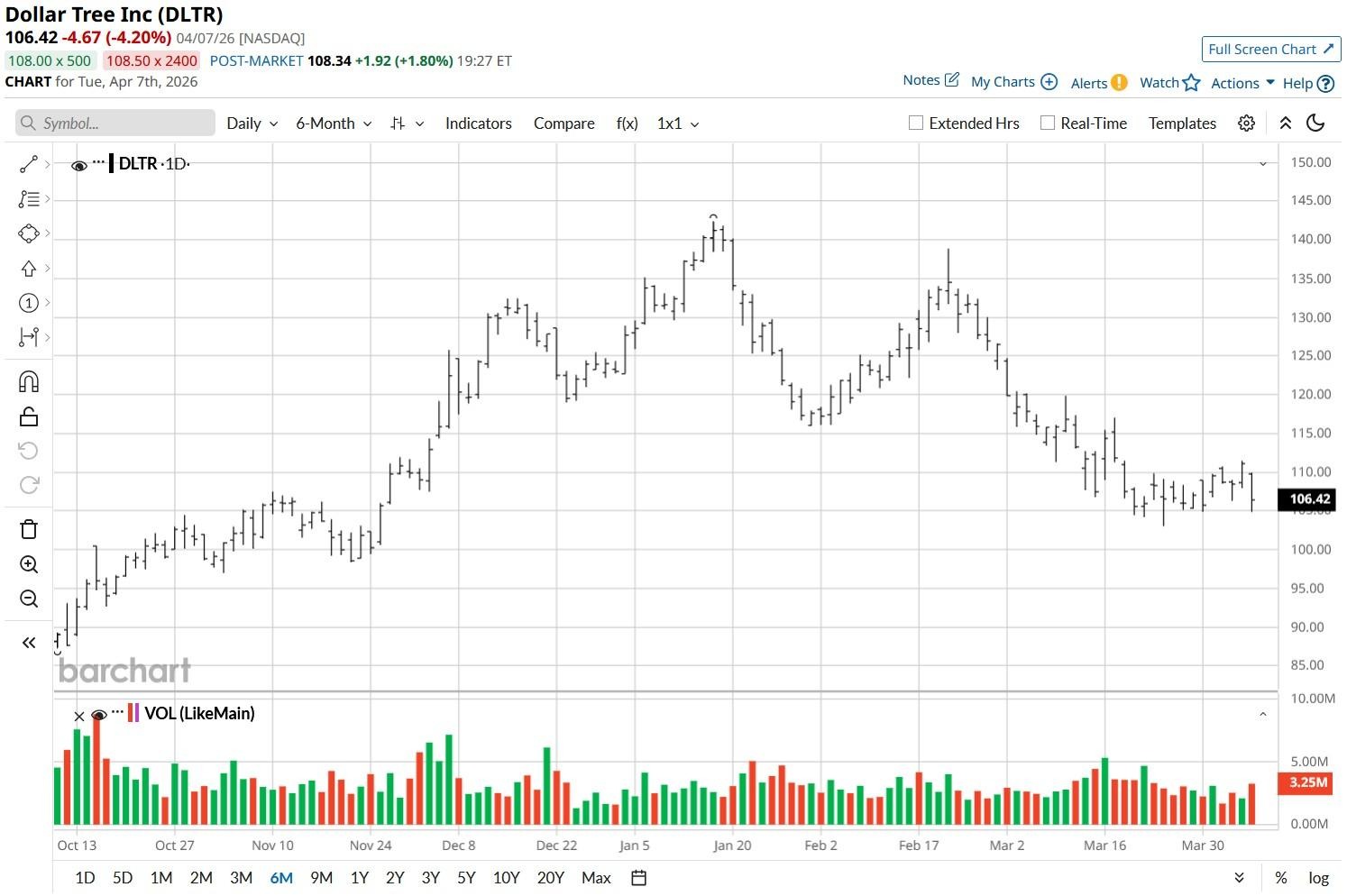Select the 1Y time range tab
The height and width of the screenshot is (896, 1347).
pos(359,878)
